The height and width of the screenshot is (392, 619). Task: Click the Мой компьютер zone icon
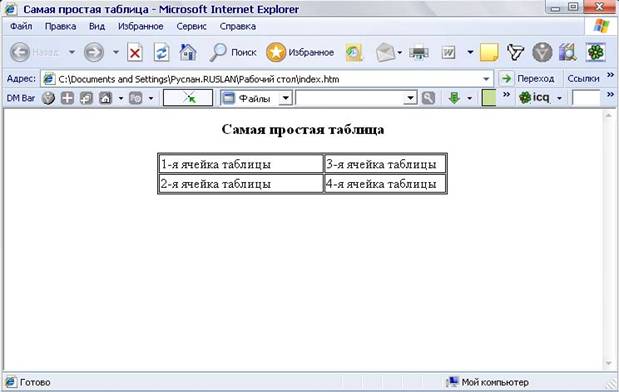tap(452, 382)
